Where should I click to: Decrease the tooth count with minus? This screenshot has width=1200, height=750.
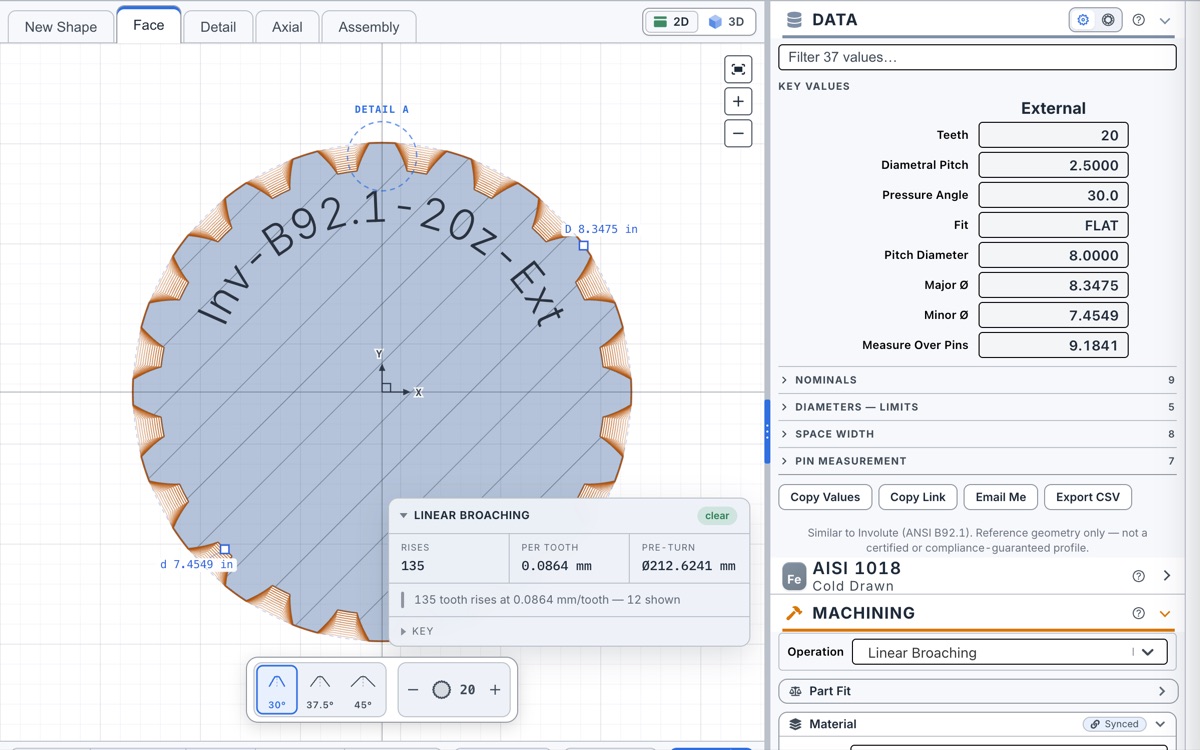click(x=413, y=690)
